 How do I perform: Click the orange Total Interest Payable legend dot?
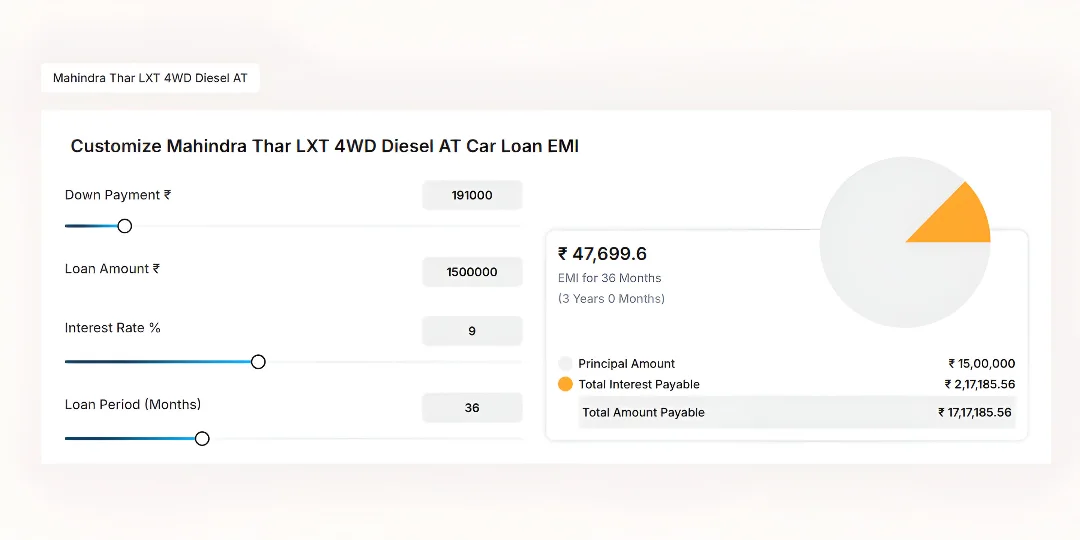point(565,384)
